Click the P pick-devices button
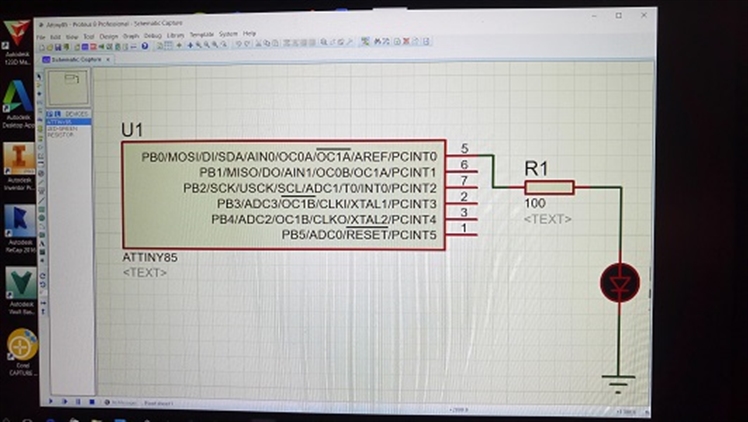The height and width of the screenshot is (422, 748). (x=49, y=113)
